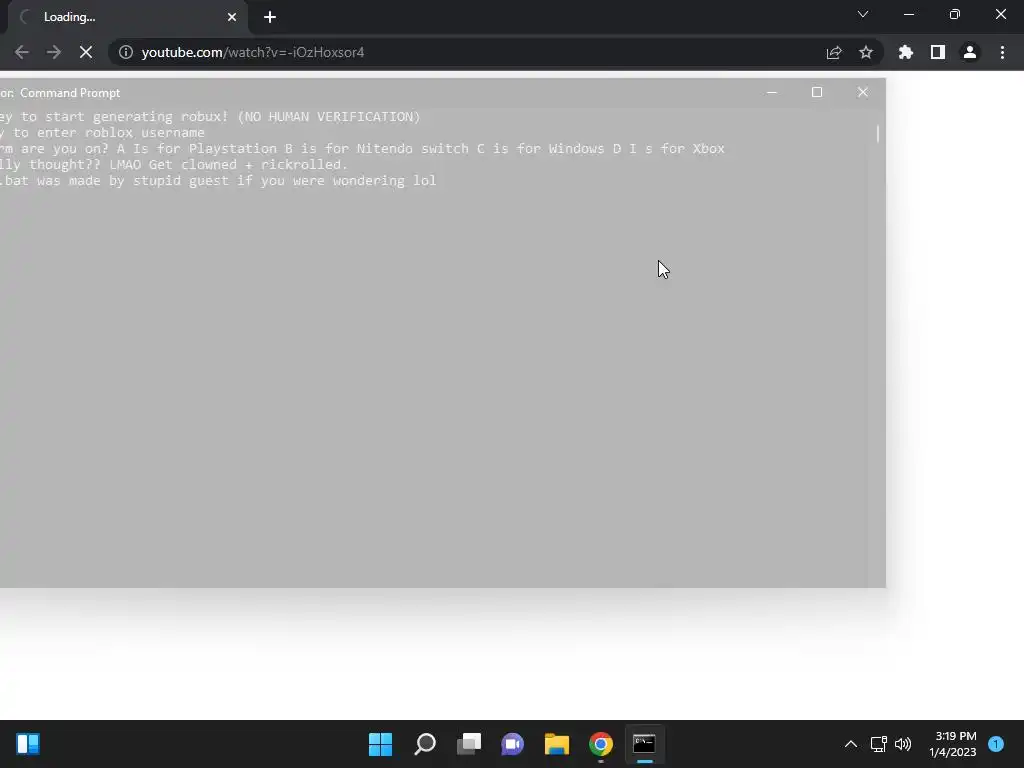Screen dimensions: 1024x768
Task: Select the Loading... tab
Action: pyautogui.click(x=128, y=17)
